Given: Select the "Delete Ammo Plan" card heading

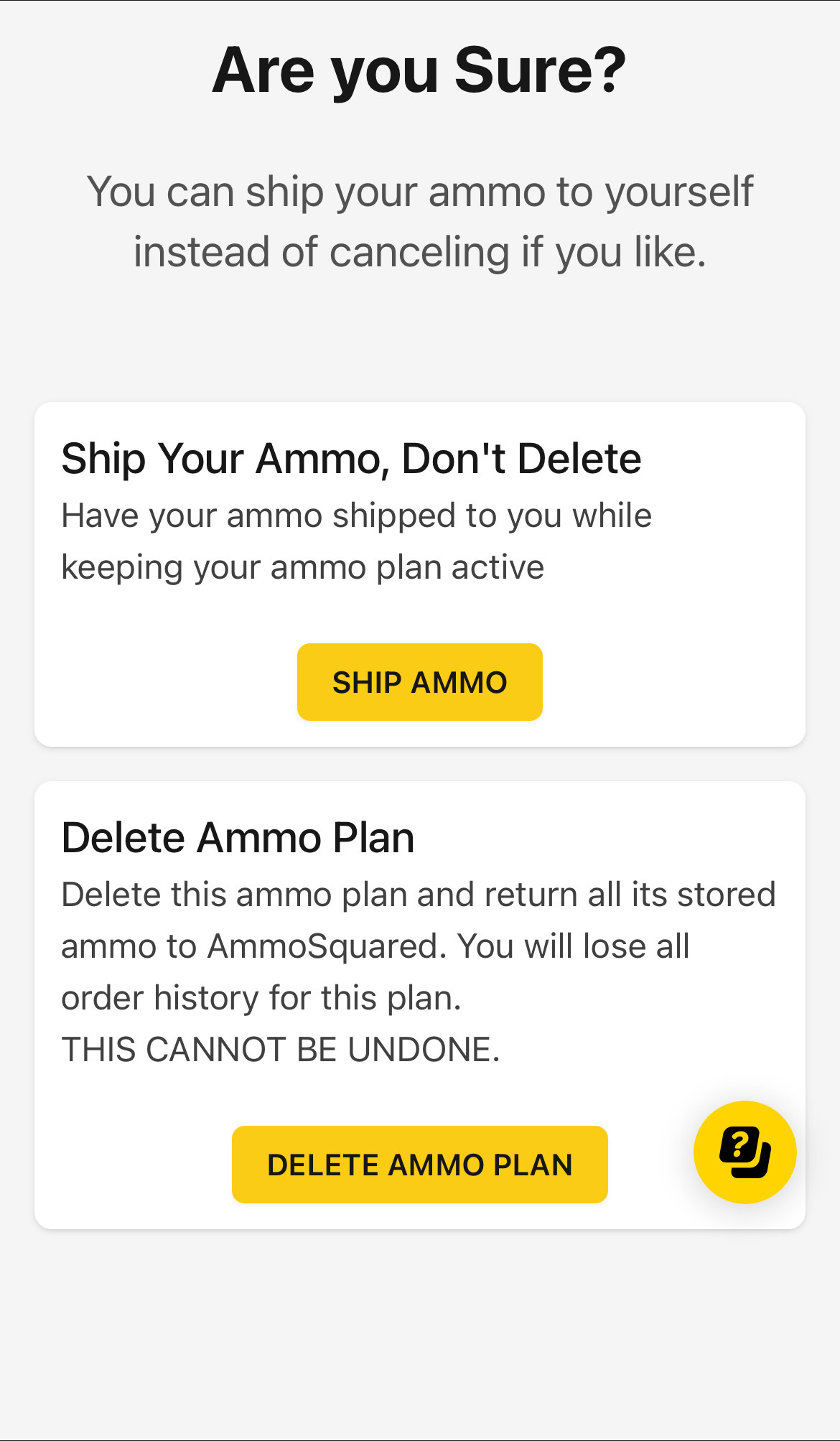Looking at the screenshot, I should (x=238, y=837).
